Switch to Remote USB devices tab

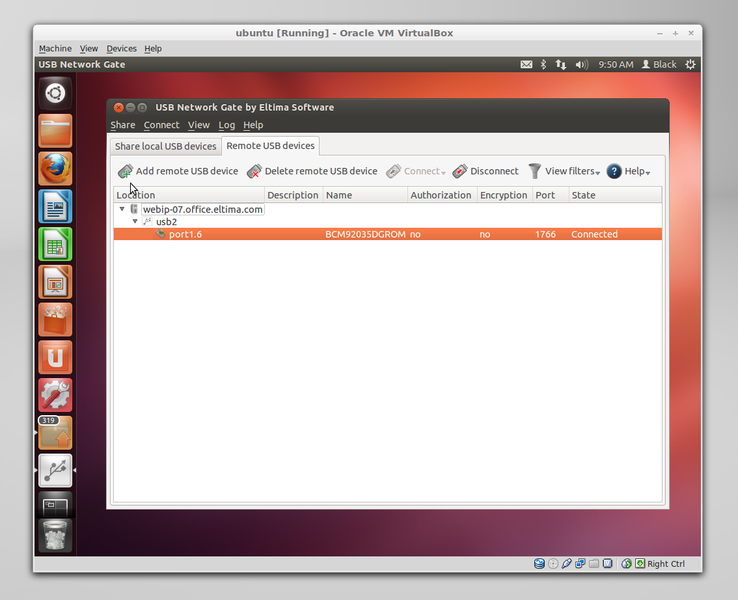tap(271, 146)
